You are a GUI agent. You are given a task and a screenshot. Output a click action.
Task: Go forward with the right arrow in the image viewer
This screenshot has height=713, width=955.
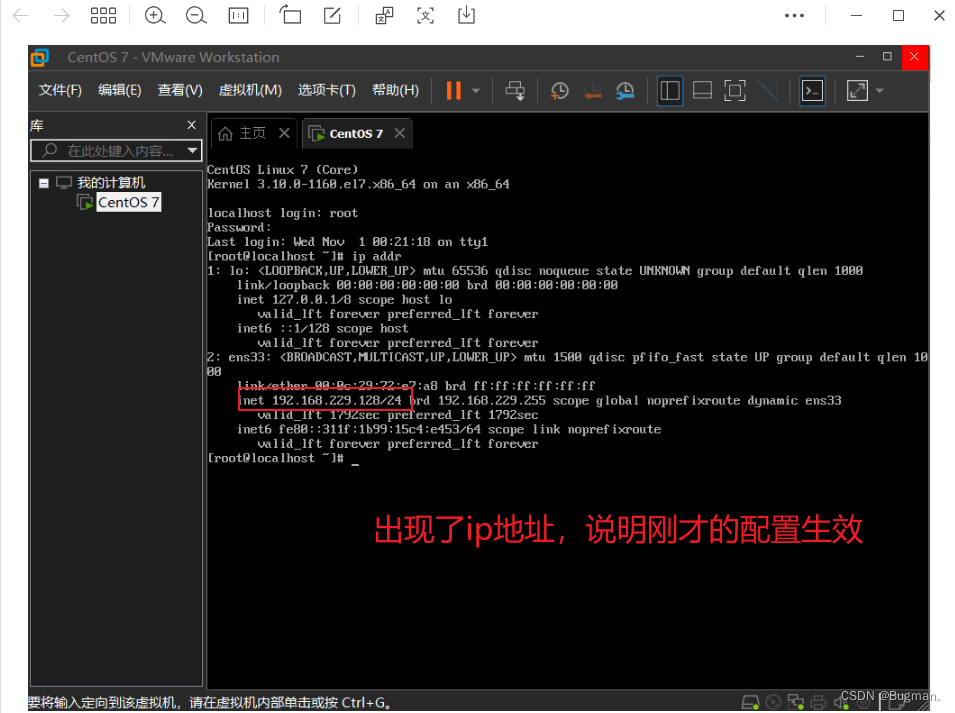click(x=62, y=15)
